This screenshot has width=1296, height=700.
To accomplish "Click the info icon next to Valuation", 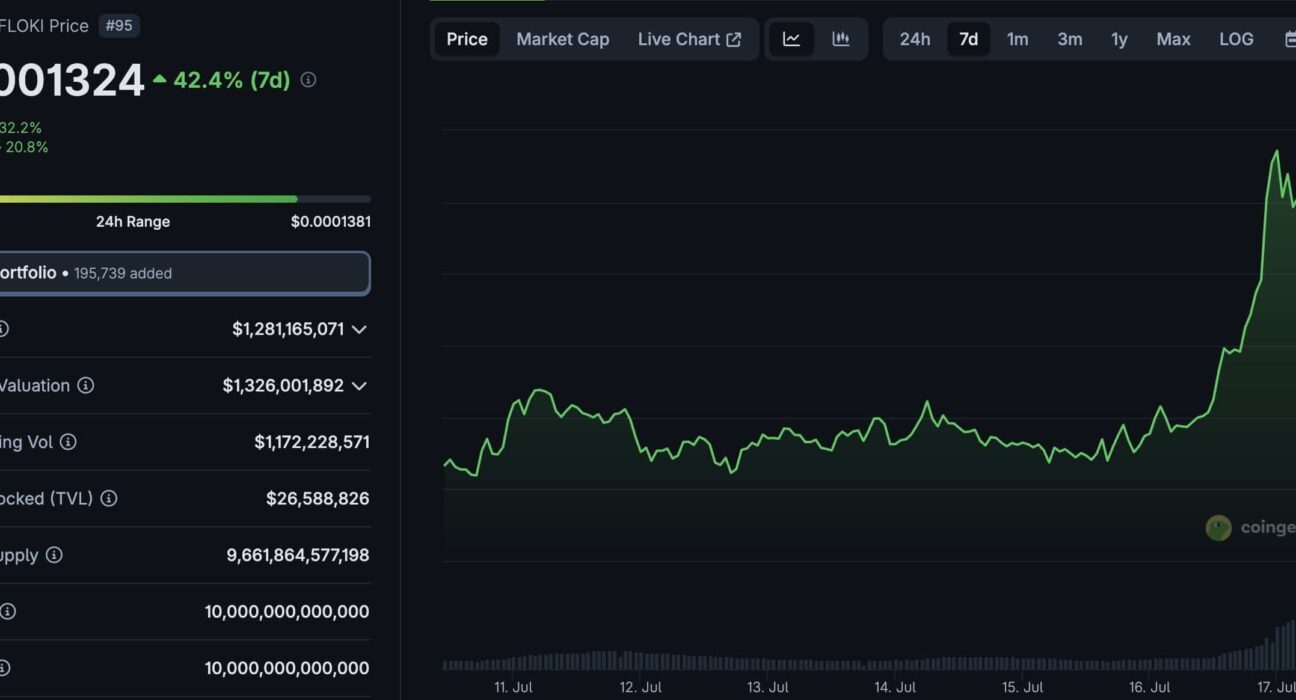I will pyautogui.click(x=86, y=385).
